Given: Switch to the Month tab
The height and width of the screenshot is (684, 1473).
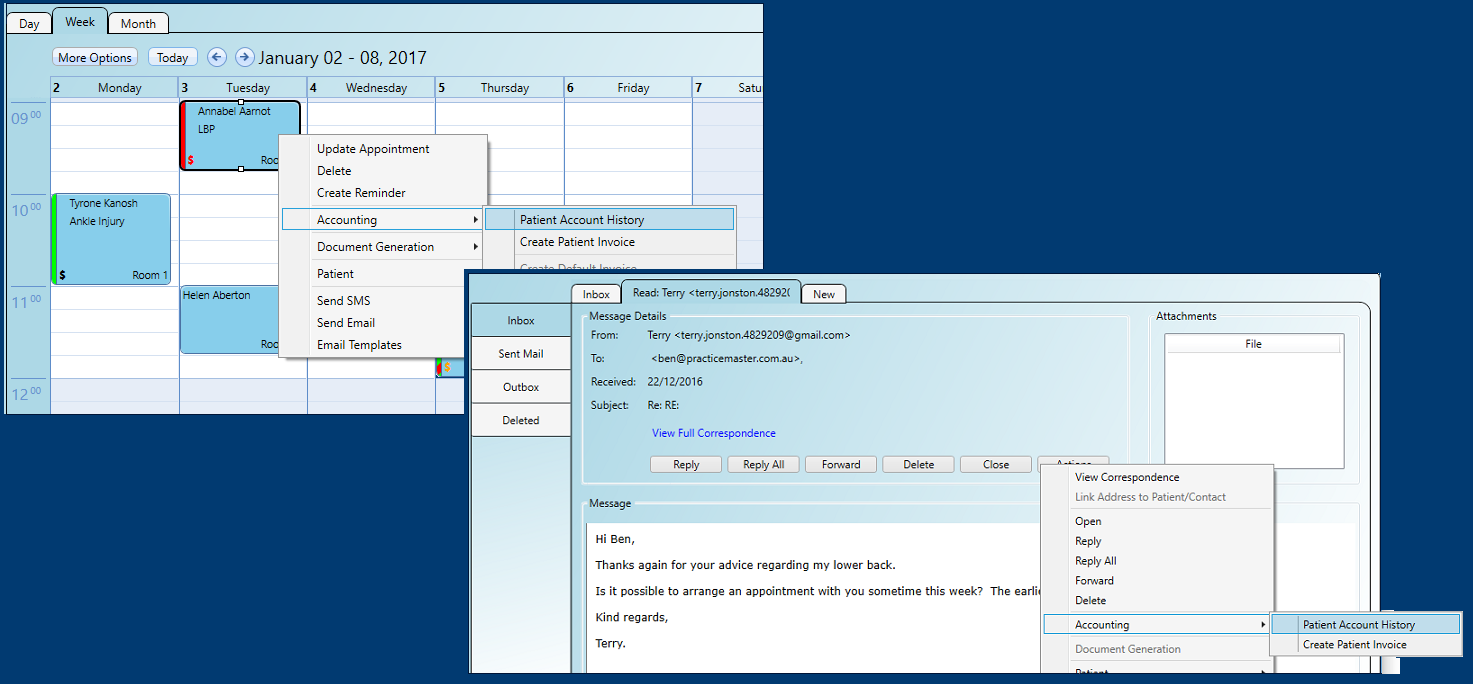Looking at the screenshot, I should tap(138, 22).
